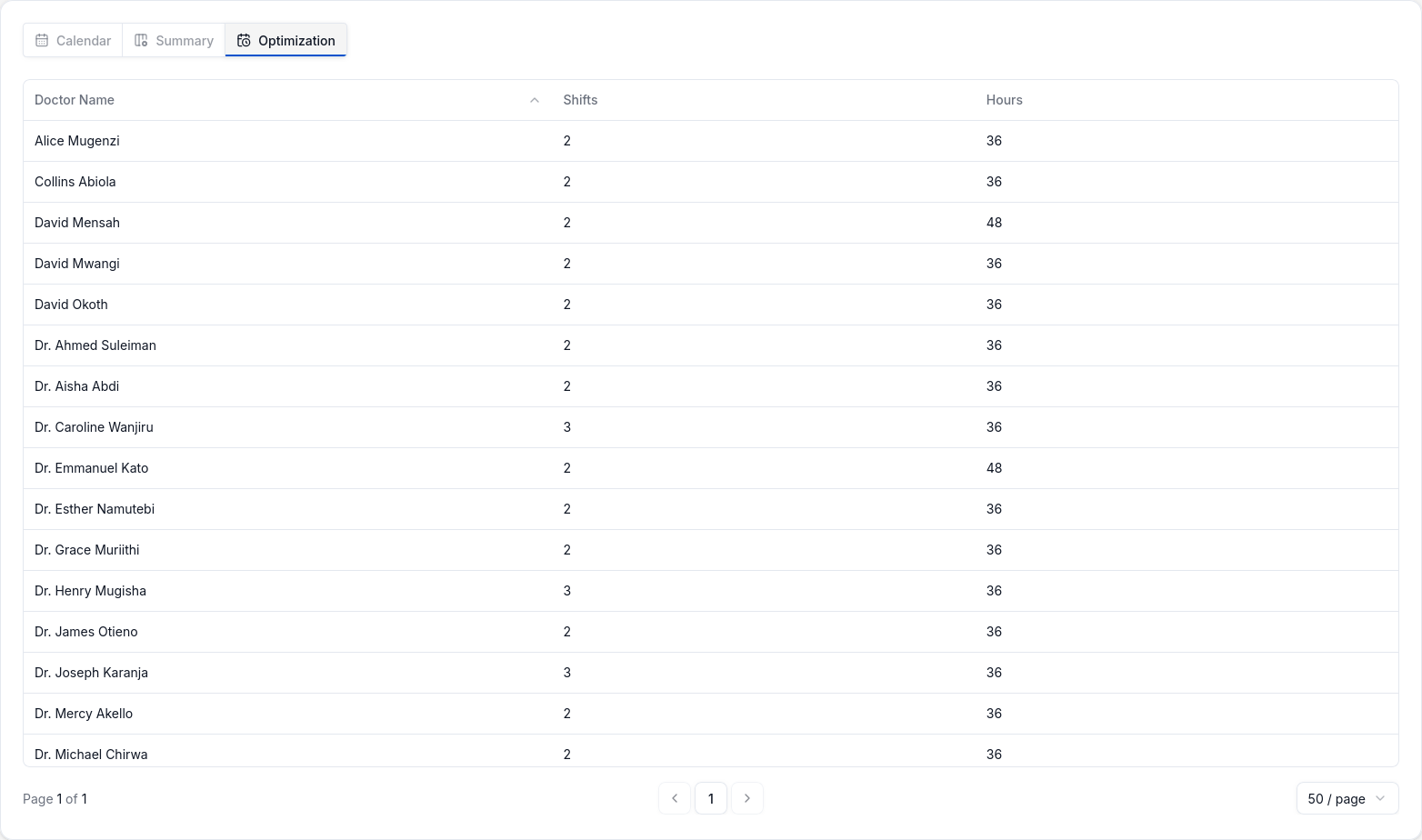Open the Summary tab
Viewport: 1422px width, 840px height.
(x=174, y=40)
